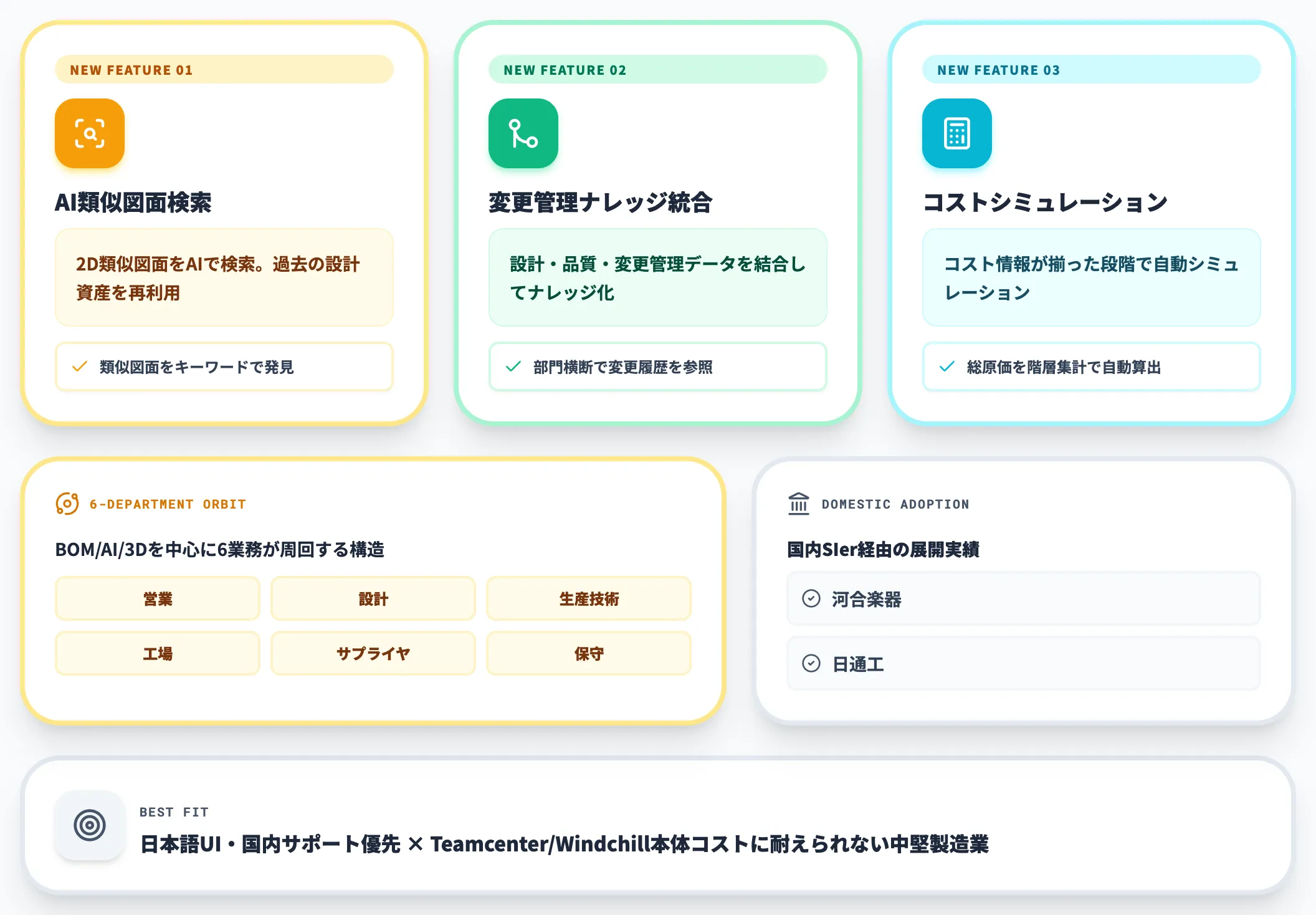Screen dimensions: 1316x915
Task: Click the 総原価を階層集計で自動算出 feature row
Action: coord(1092,367)
